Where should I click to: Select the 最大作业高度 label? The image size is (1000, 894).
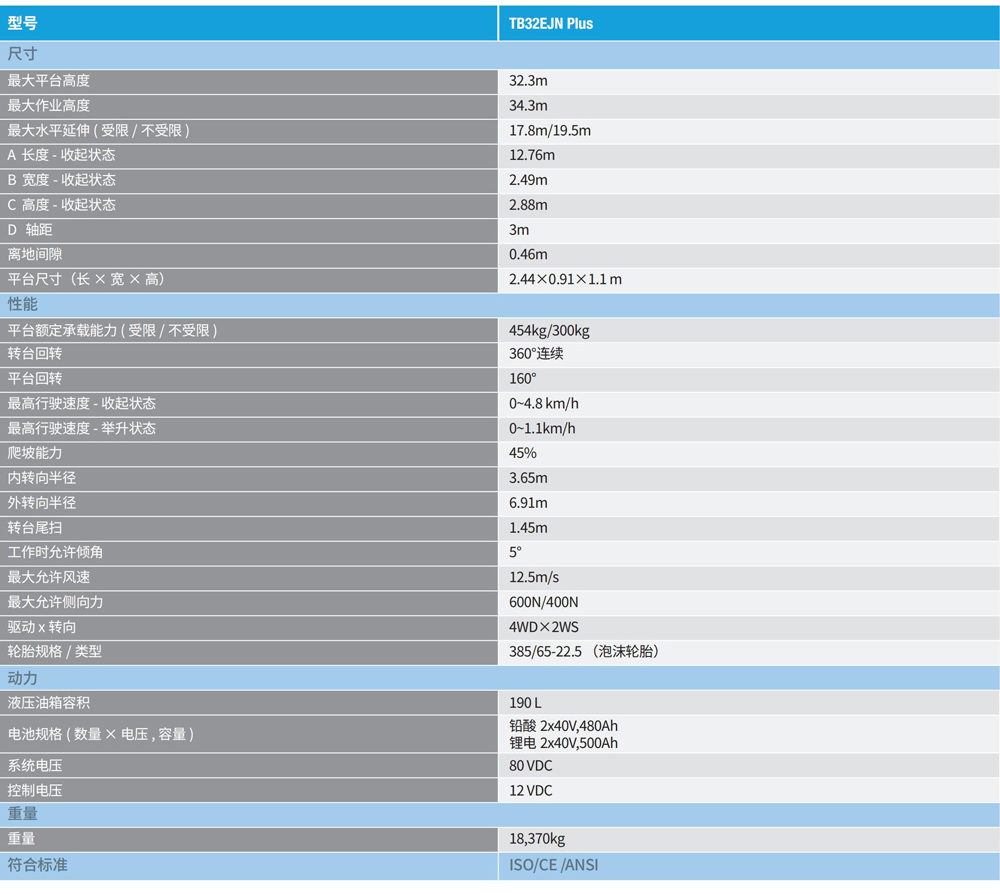pos(48,105)
